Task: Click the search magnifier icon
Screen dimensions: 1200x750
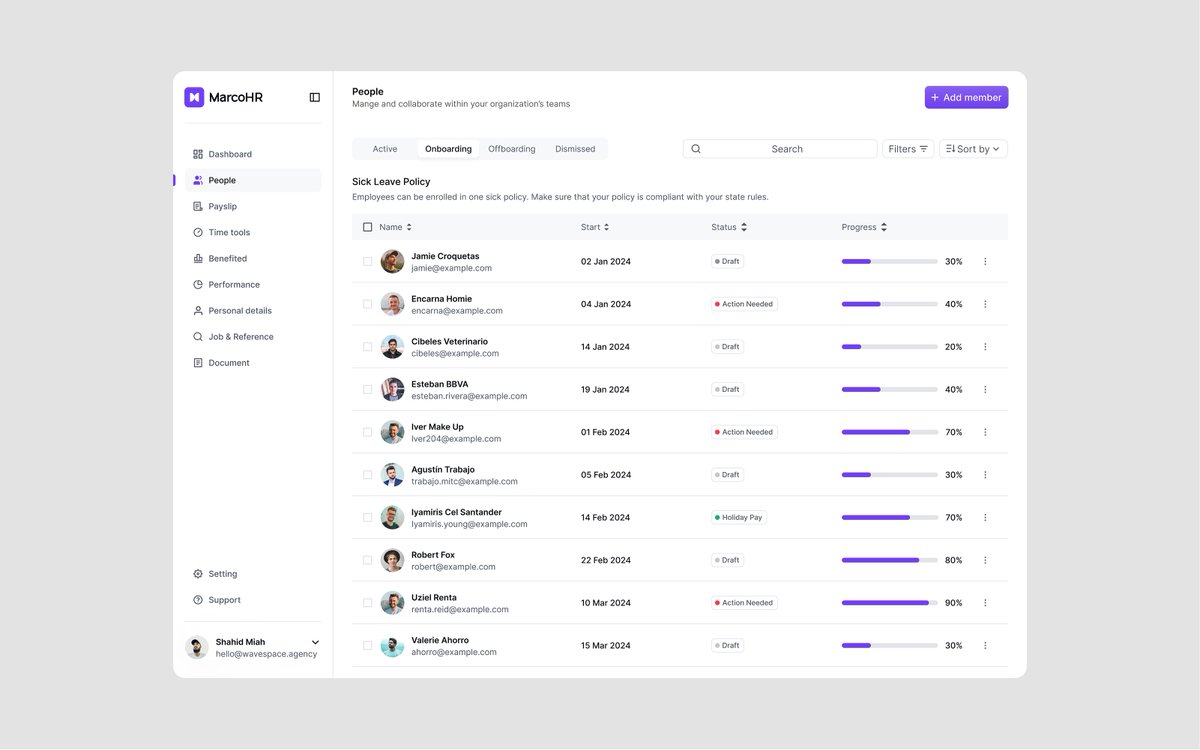Action: 696,149
